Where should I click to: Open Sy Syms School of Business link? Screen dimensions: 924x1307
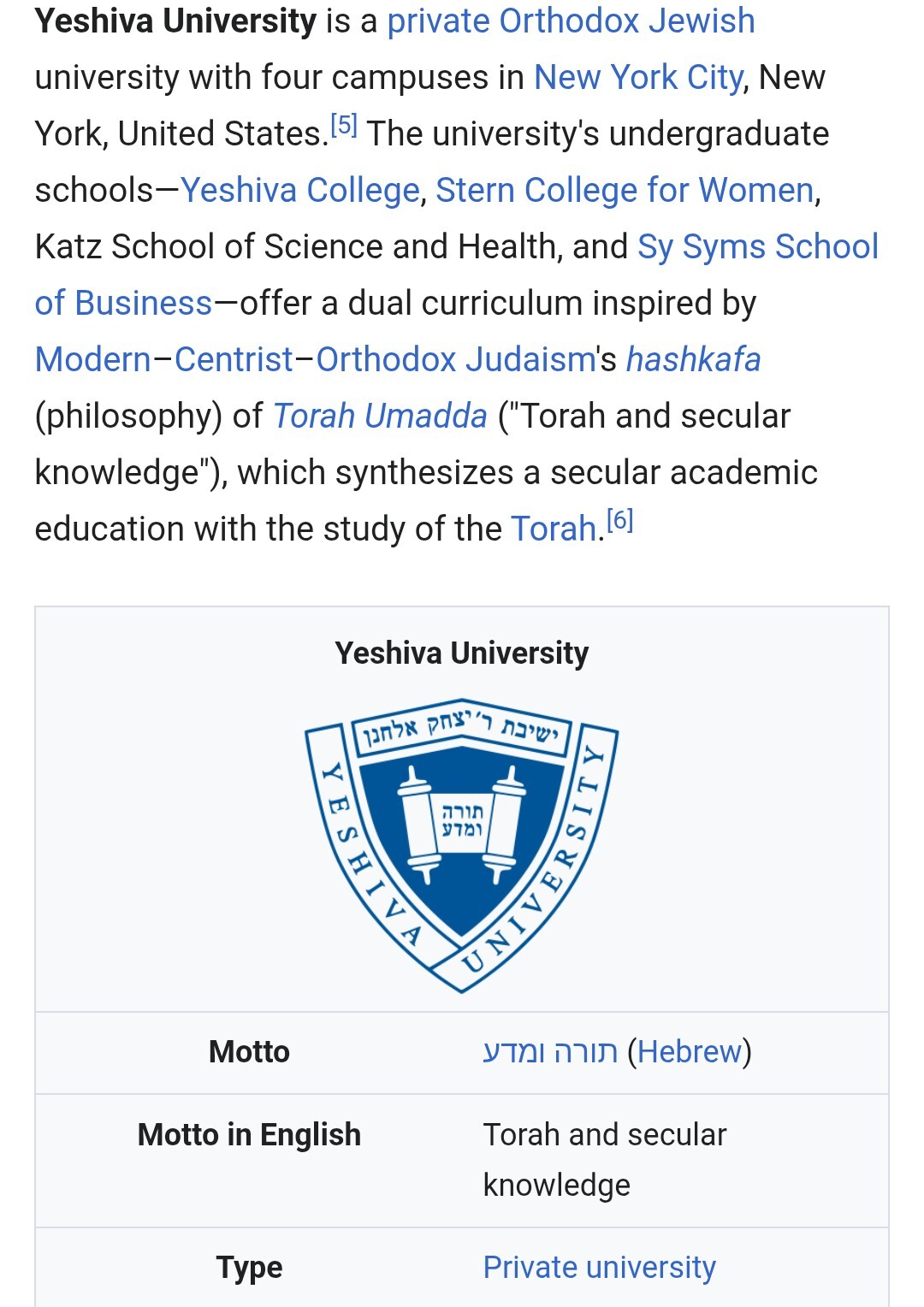(757, 247)
